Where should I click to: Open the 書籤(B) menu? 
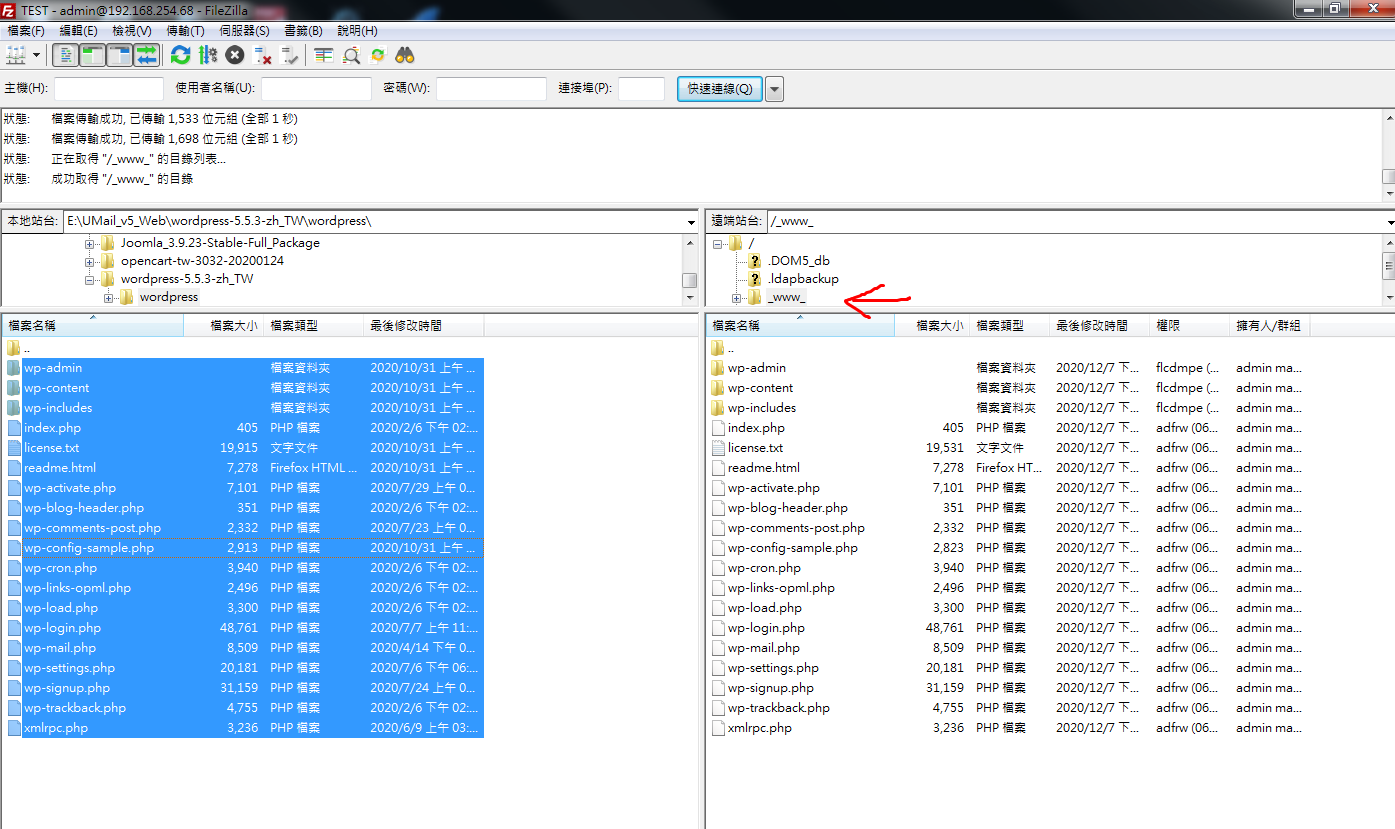(303, 31)
